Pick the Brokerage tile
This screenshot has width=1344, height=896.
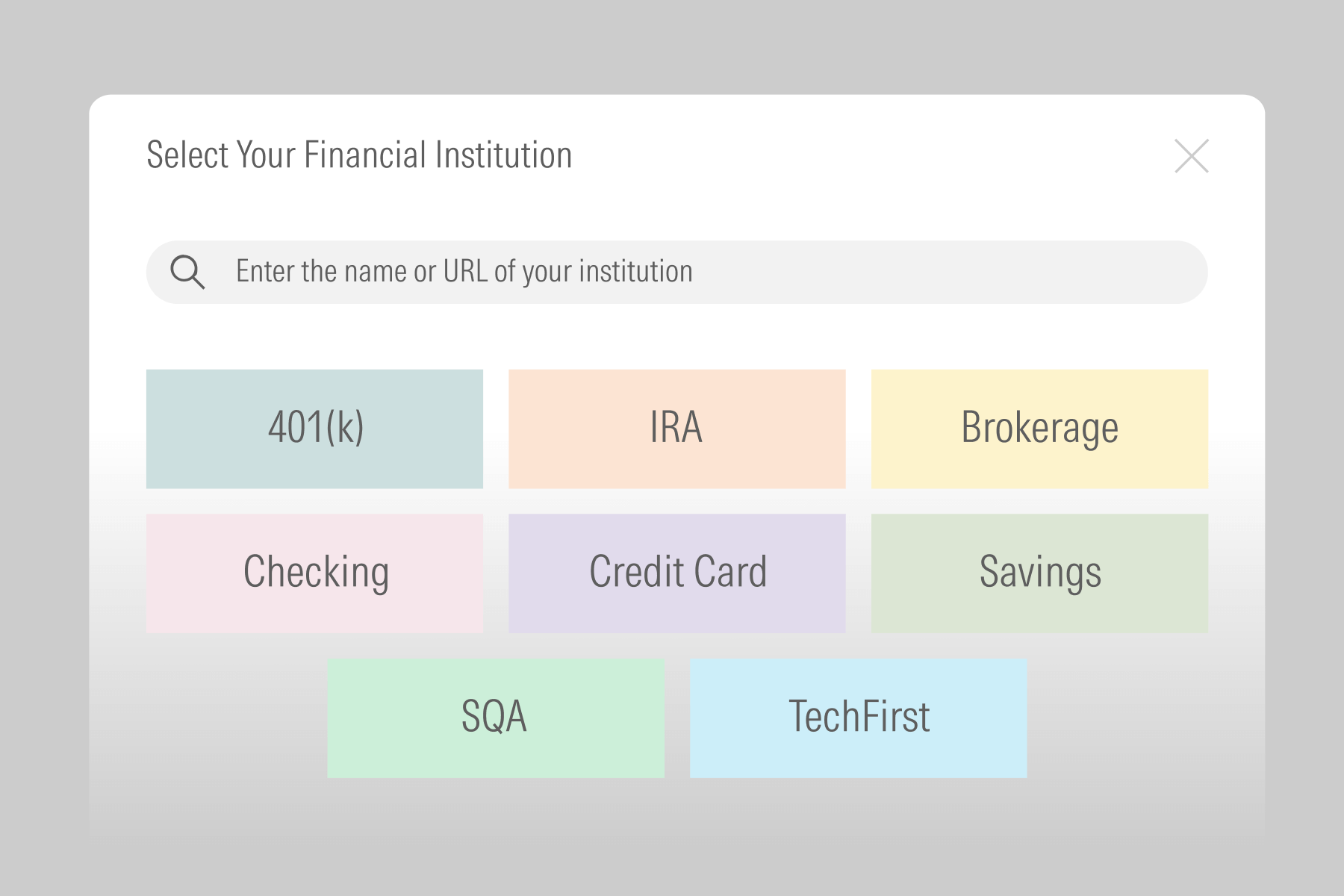[x=1039, y=429]
